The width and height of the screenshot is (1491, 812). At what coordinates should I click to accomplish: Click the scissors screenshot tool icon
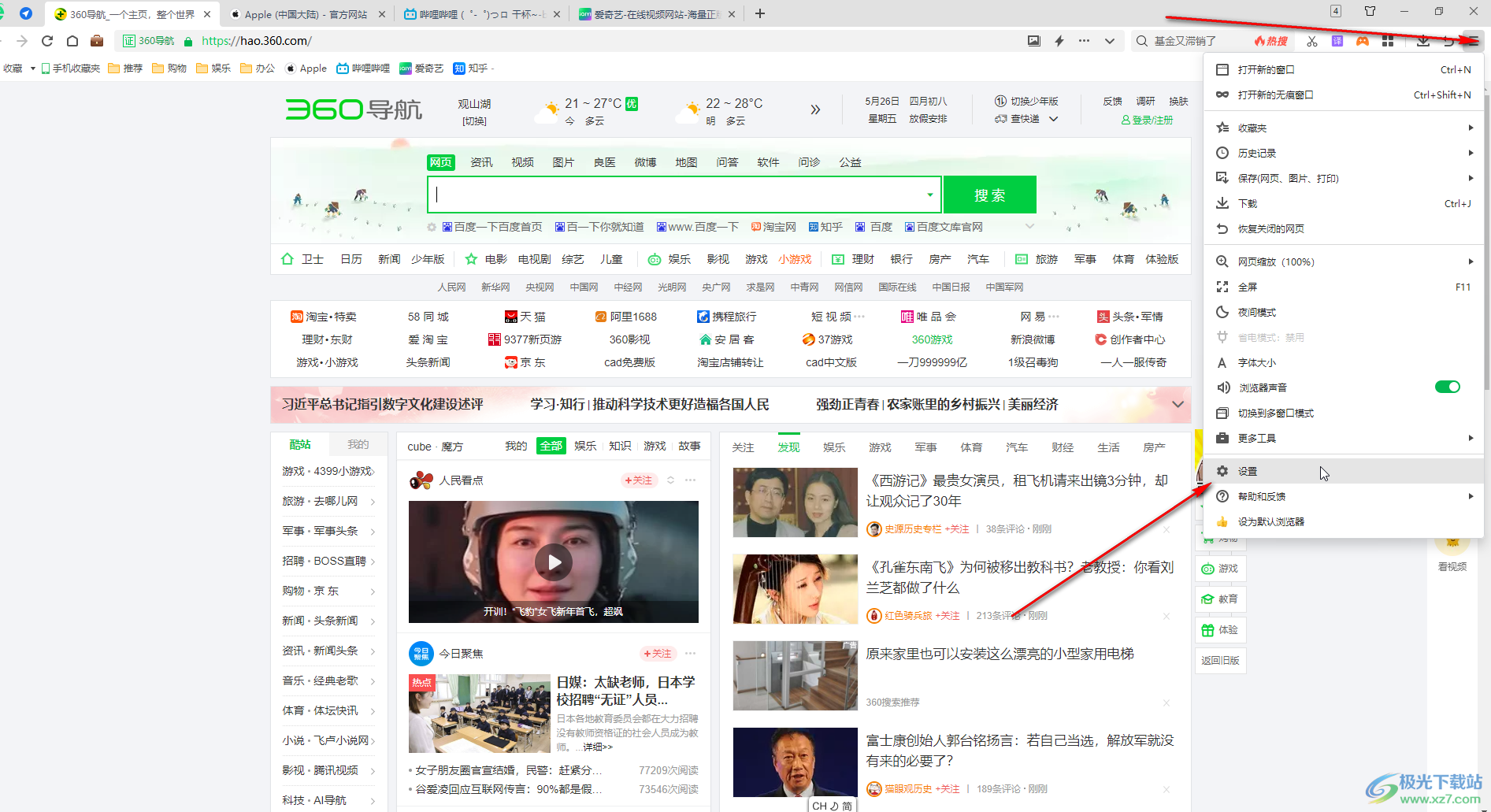(1312, 41)
